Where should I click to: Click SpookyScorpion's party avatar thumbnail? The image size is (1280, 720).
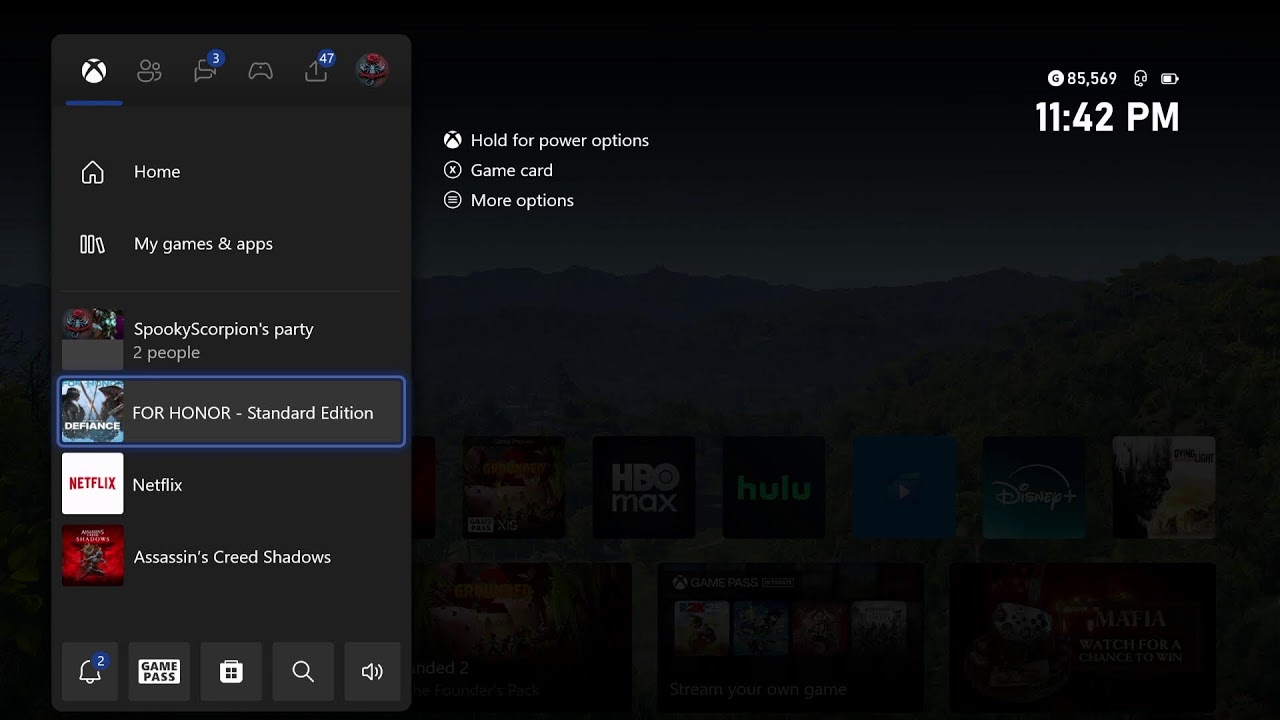tap(93, 339)
